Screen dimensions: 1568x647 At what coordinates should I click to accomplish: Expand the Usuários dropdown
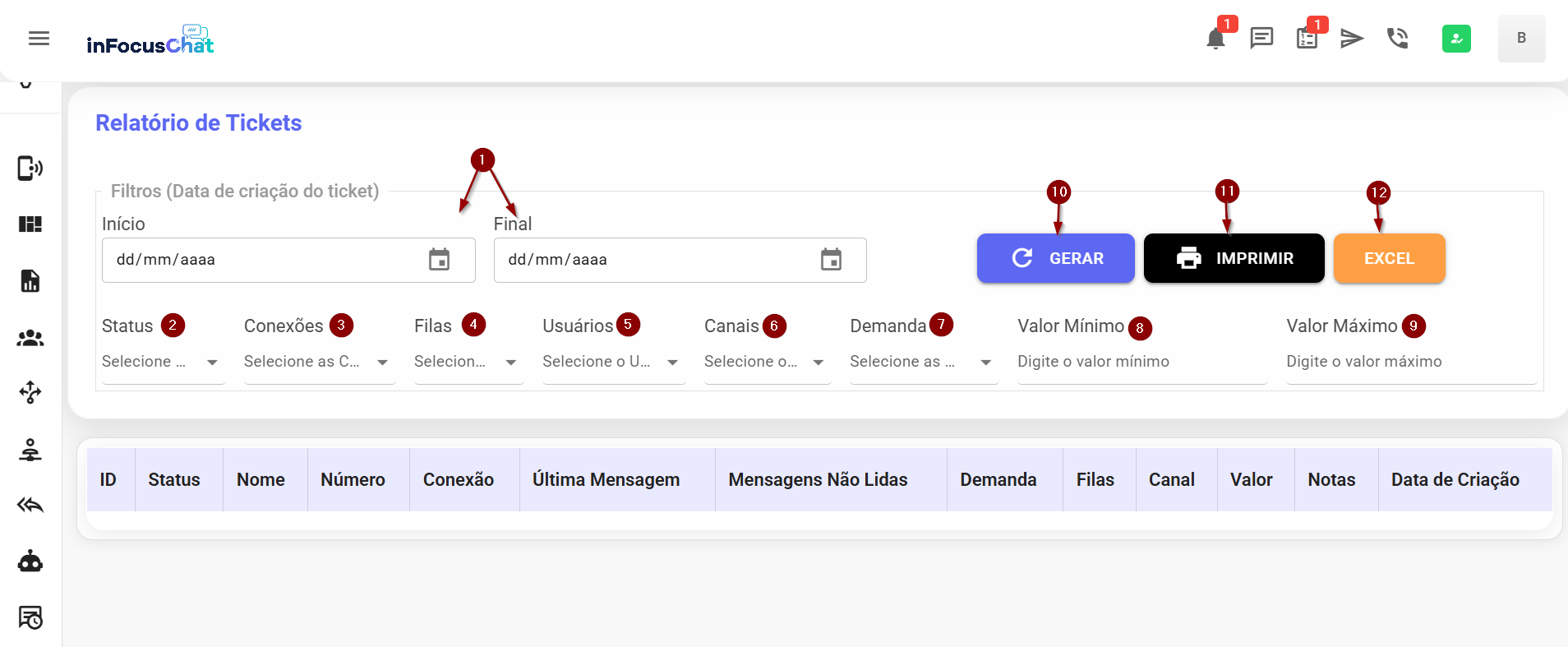click(611, 362)
